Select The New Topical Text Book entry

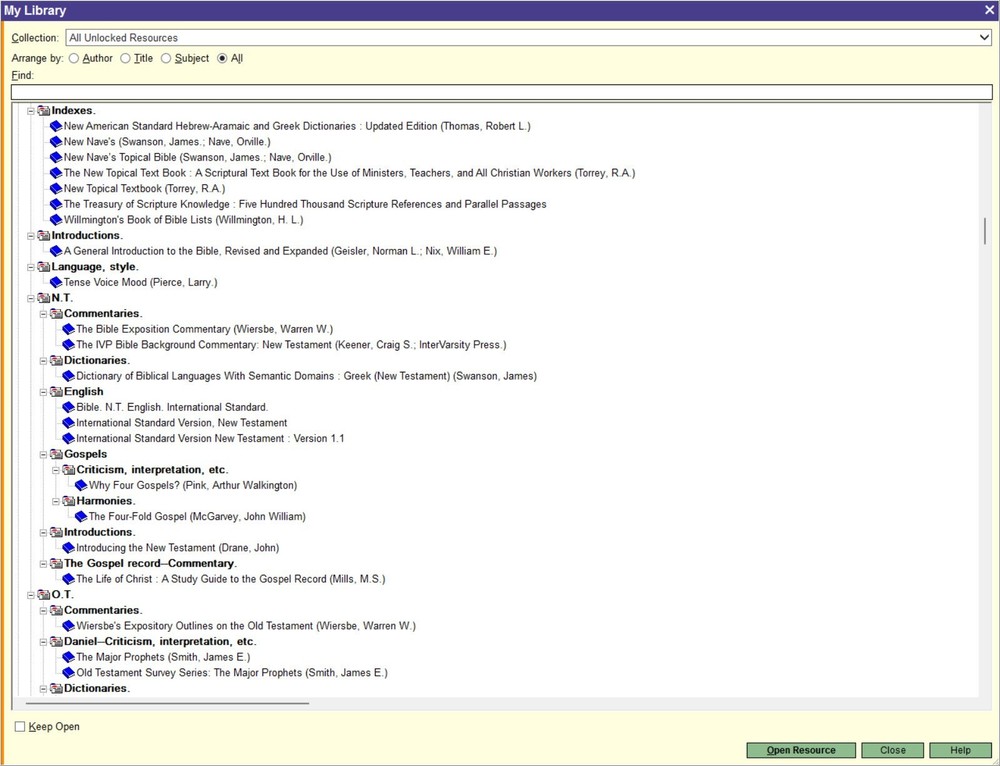tap(349, 173)
